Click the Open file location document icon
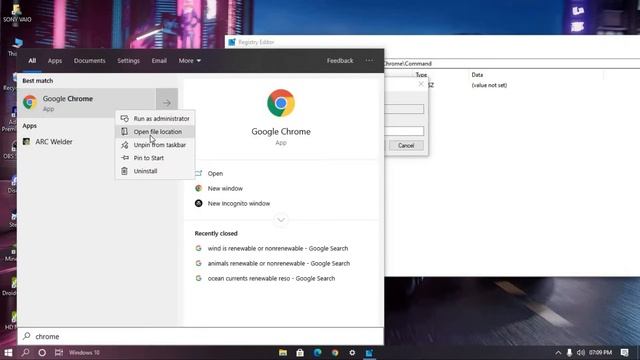The width and height of the screenshot is (640, 360). [x=124, y=131]
